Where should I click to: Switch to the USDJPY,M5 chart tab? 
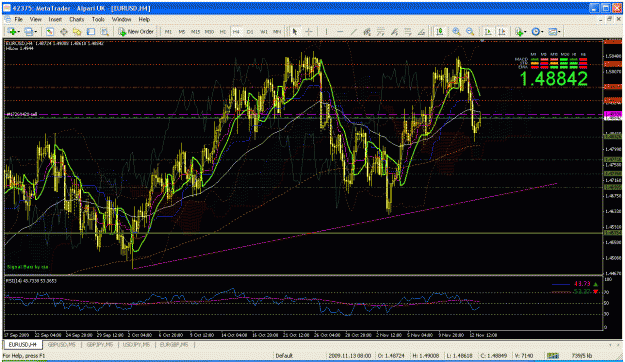pos(136,344)
